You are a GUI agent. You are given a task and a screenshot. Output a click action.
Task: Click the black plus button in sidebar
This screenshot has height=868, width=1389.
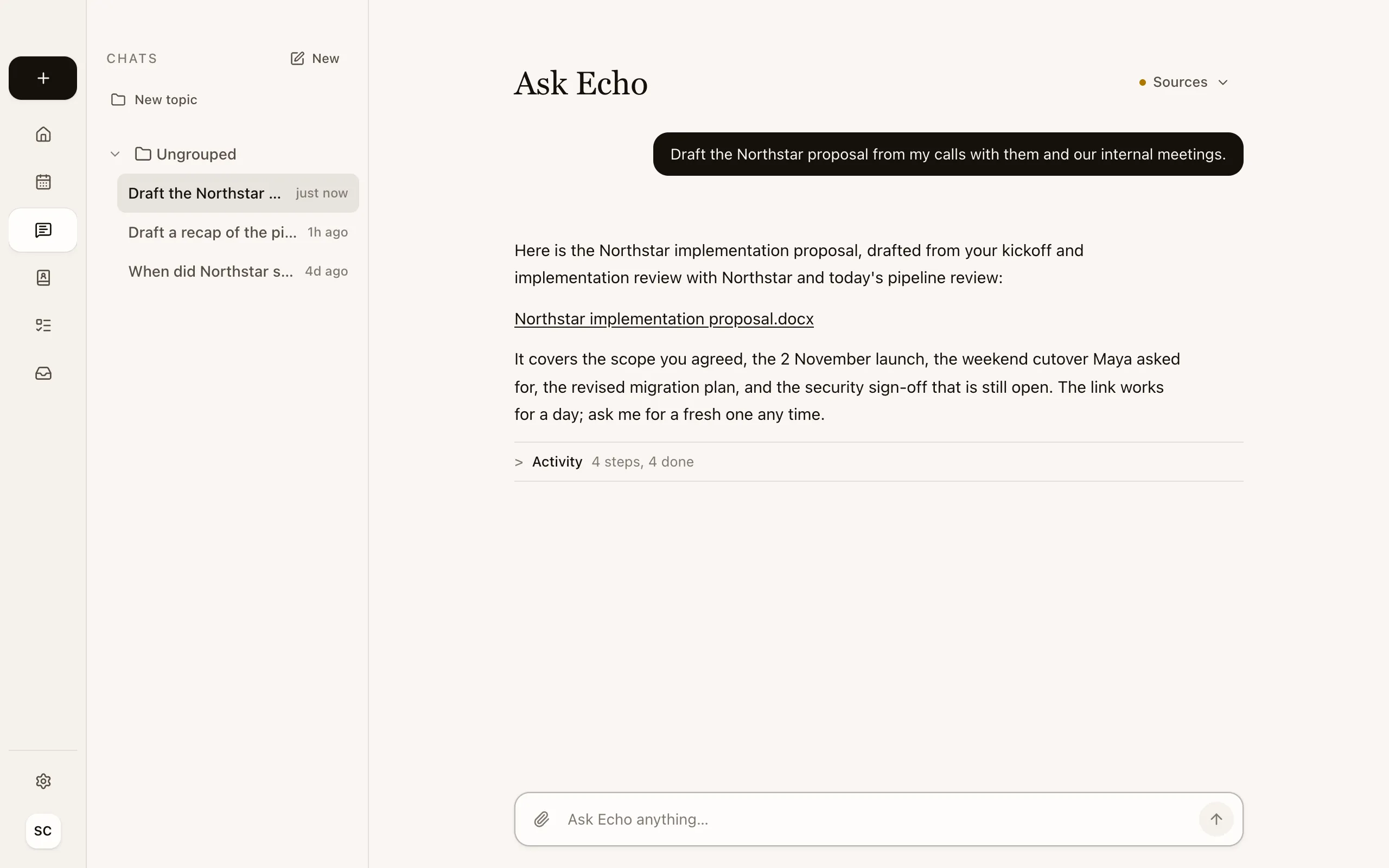(x=43, y=78)
